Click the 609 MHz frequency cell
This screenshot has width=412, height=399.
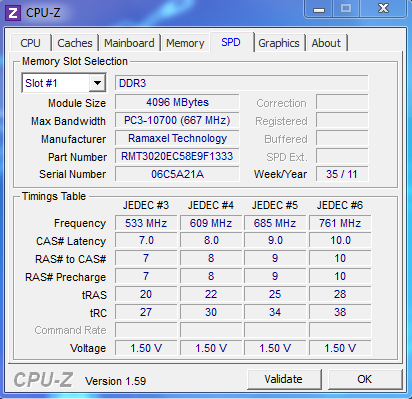coord(211,223)
